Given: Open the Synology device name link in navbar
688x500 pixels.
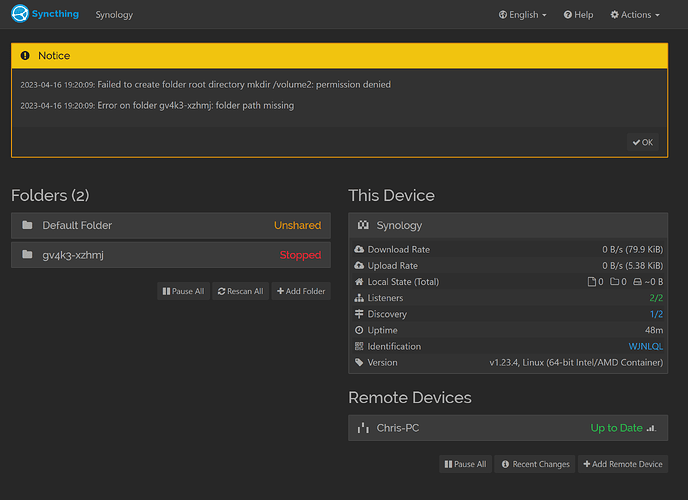Looking at the screenshot, I should 114,14.
